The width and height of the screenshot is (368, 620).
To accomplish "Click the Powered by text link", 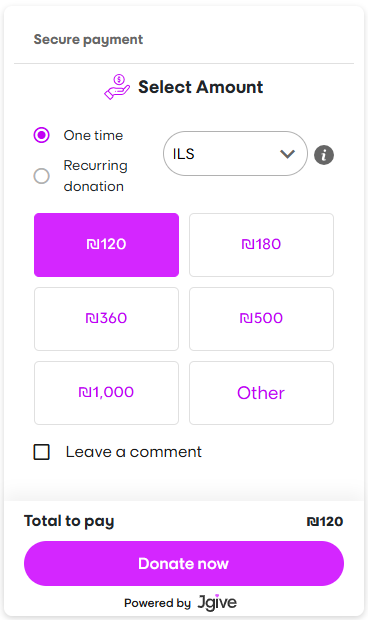I will pyautogui.click(x=157, y=603).
